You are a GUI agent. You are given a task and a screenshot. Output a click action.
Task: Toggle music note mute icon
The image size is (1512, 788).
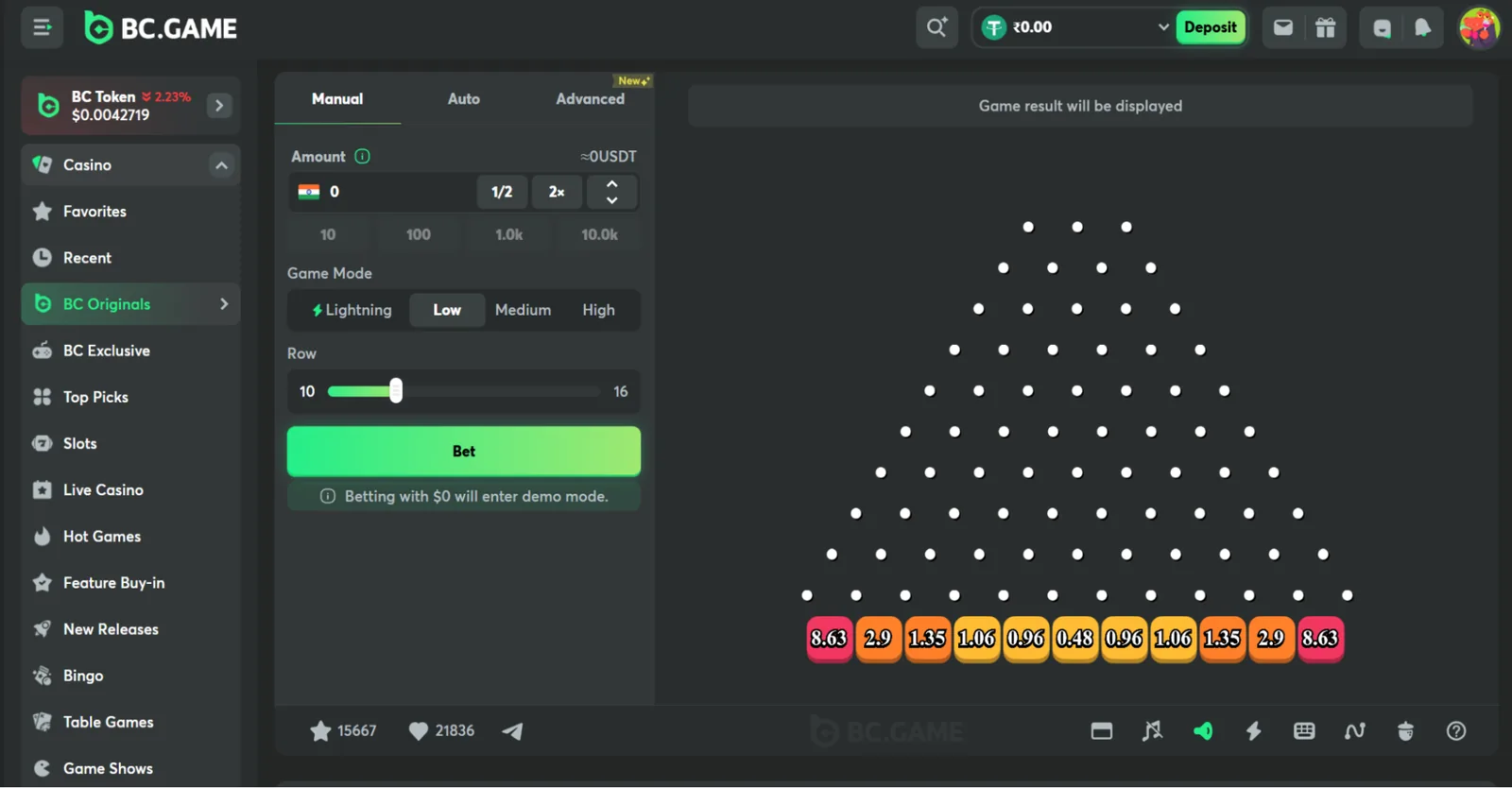coord(1152,730)
